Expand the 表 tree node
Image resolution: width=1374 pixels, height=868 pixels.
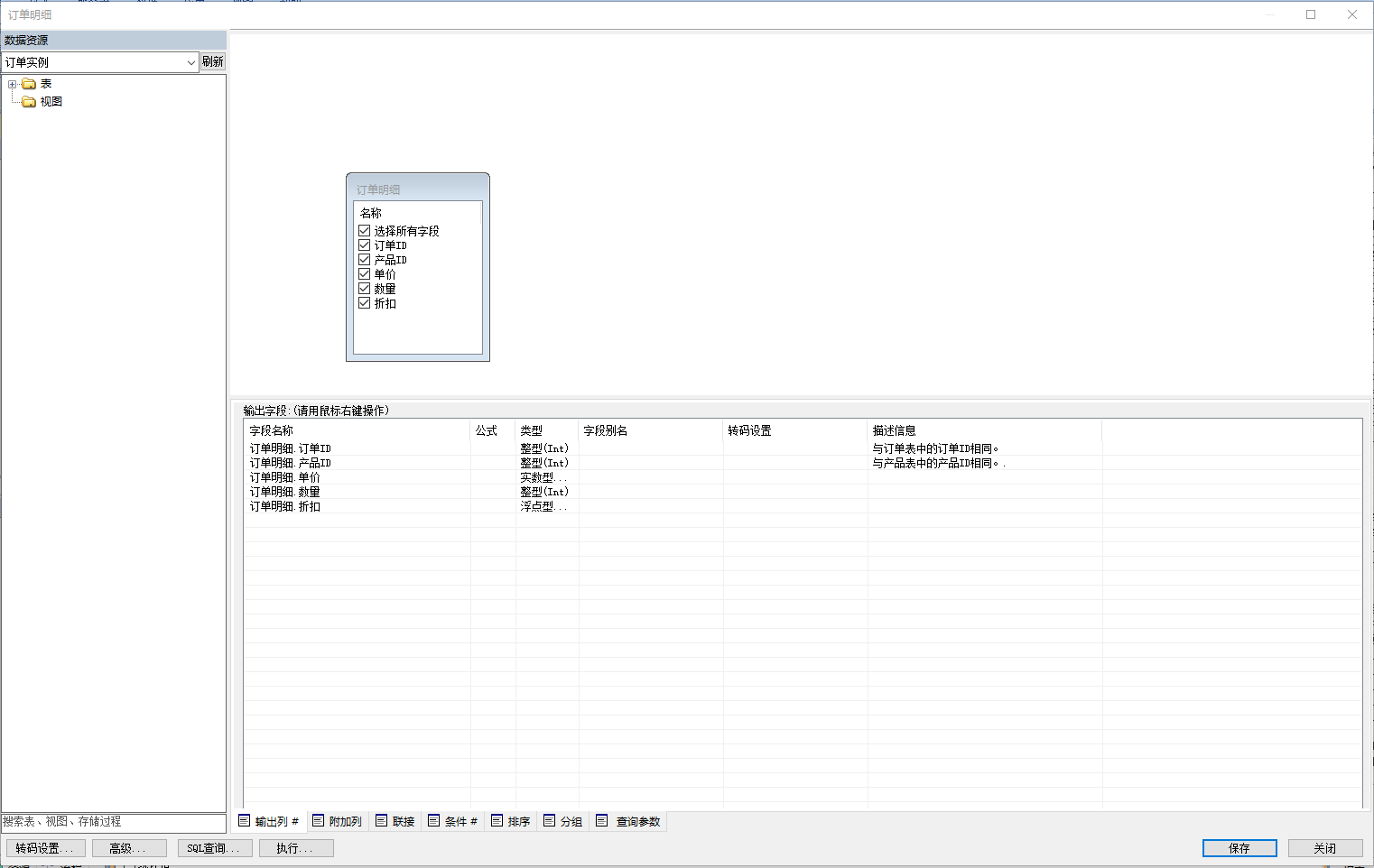click(12, 84)
